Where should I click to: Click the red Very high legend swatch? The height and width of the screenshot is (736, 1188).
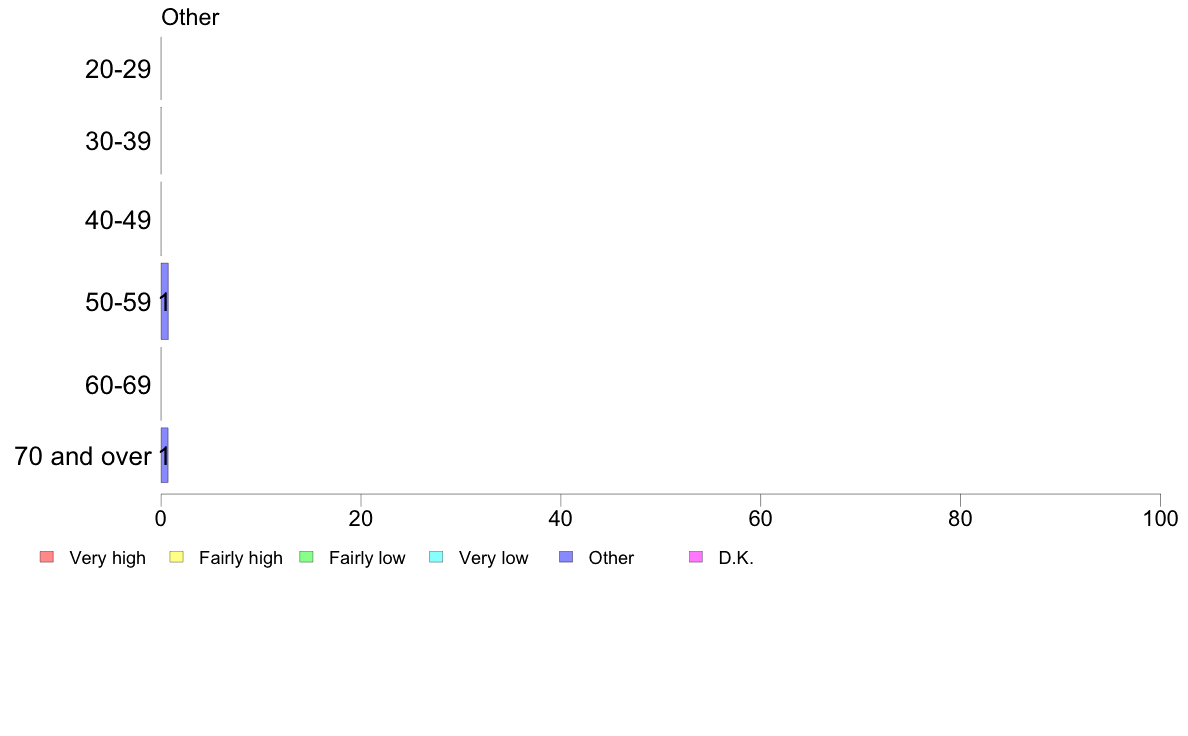(x=47, y=557)
